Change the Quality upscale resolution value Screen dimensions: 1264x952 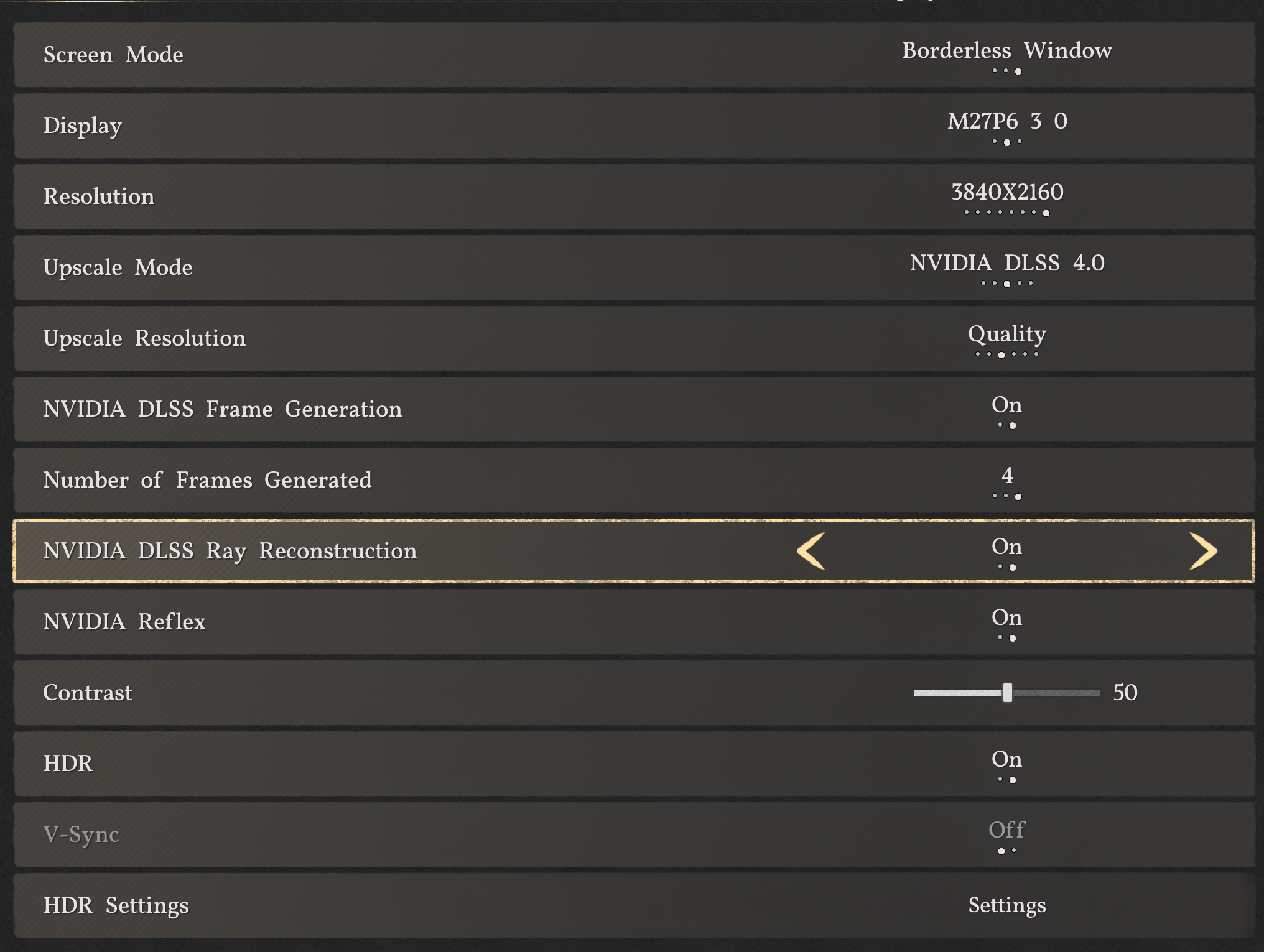pos(1007,334)
